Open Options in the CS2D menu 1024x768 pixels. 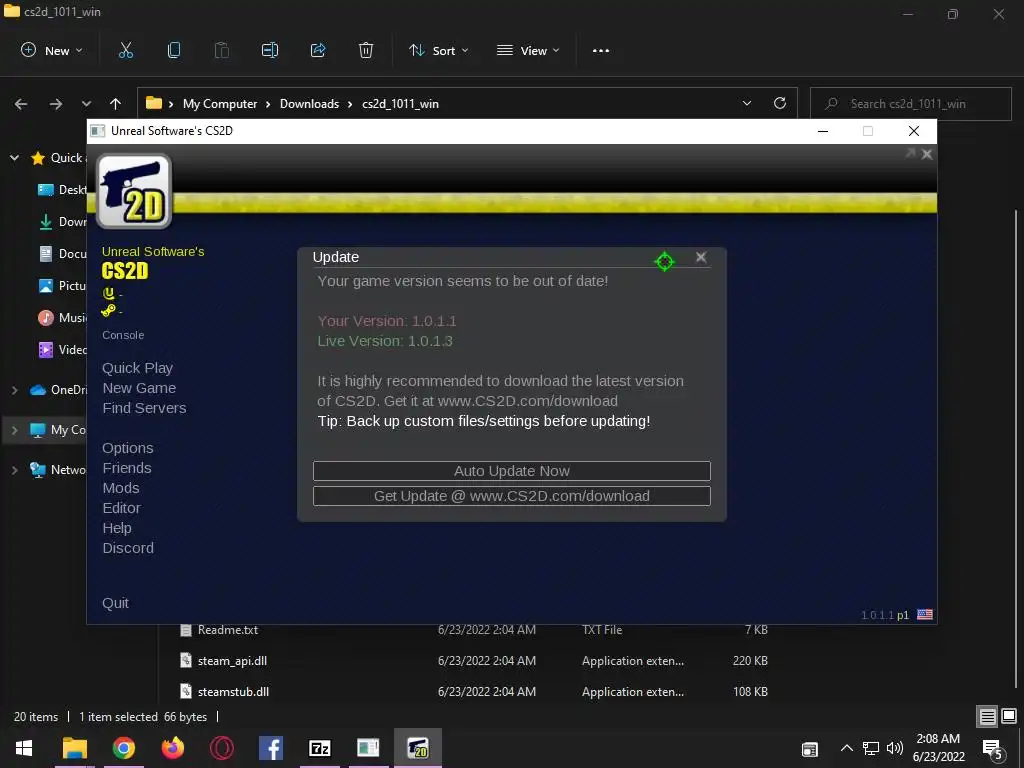click(127, 448)
